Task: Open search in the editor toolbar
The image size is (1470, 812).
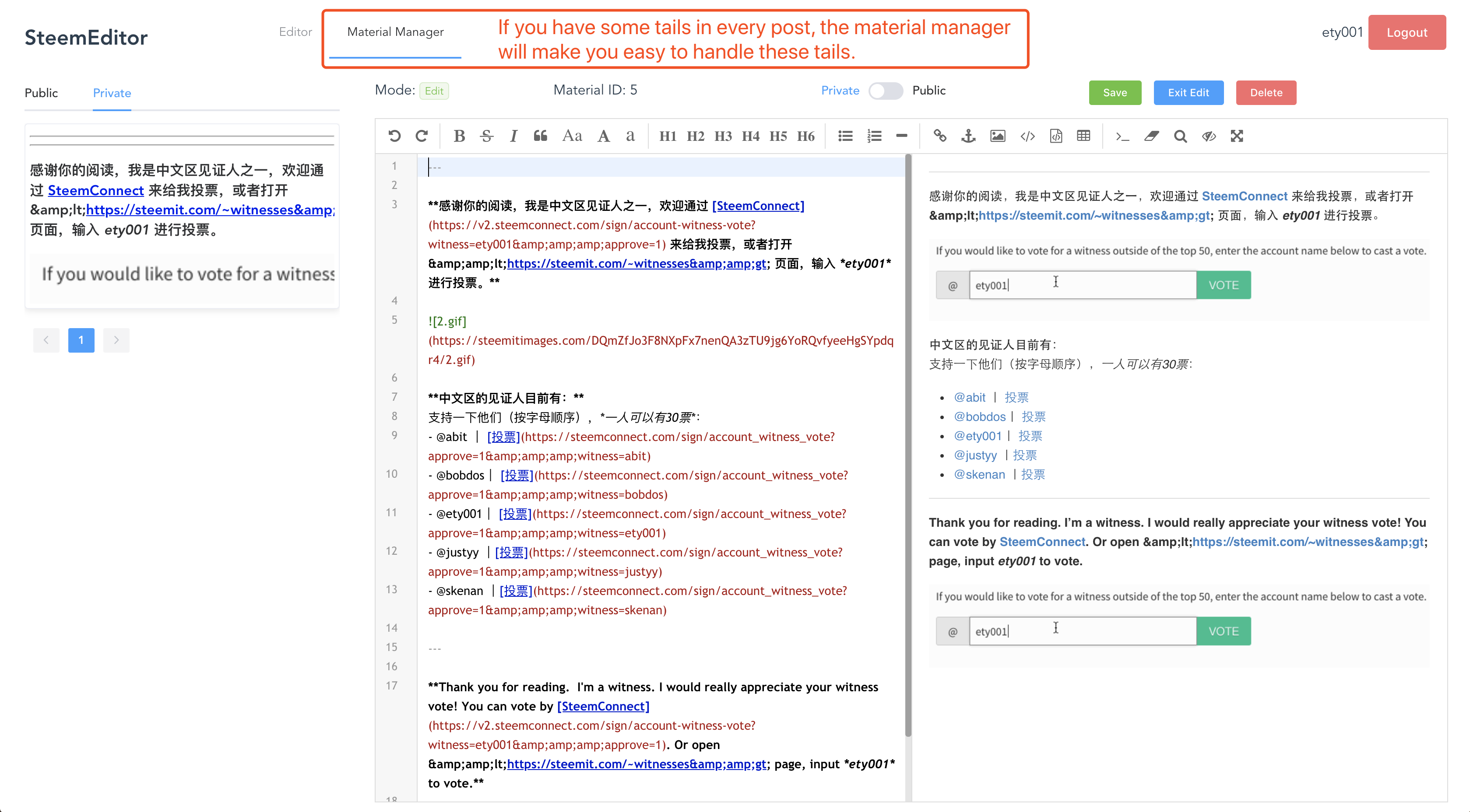Action: coord(1180,136)
